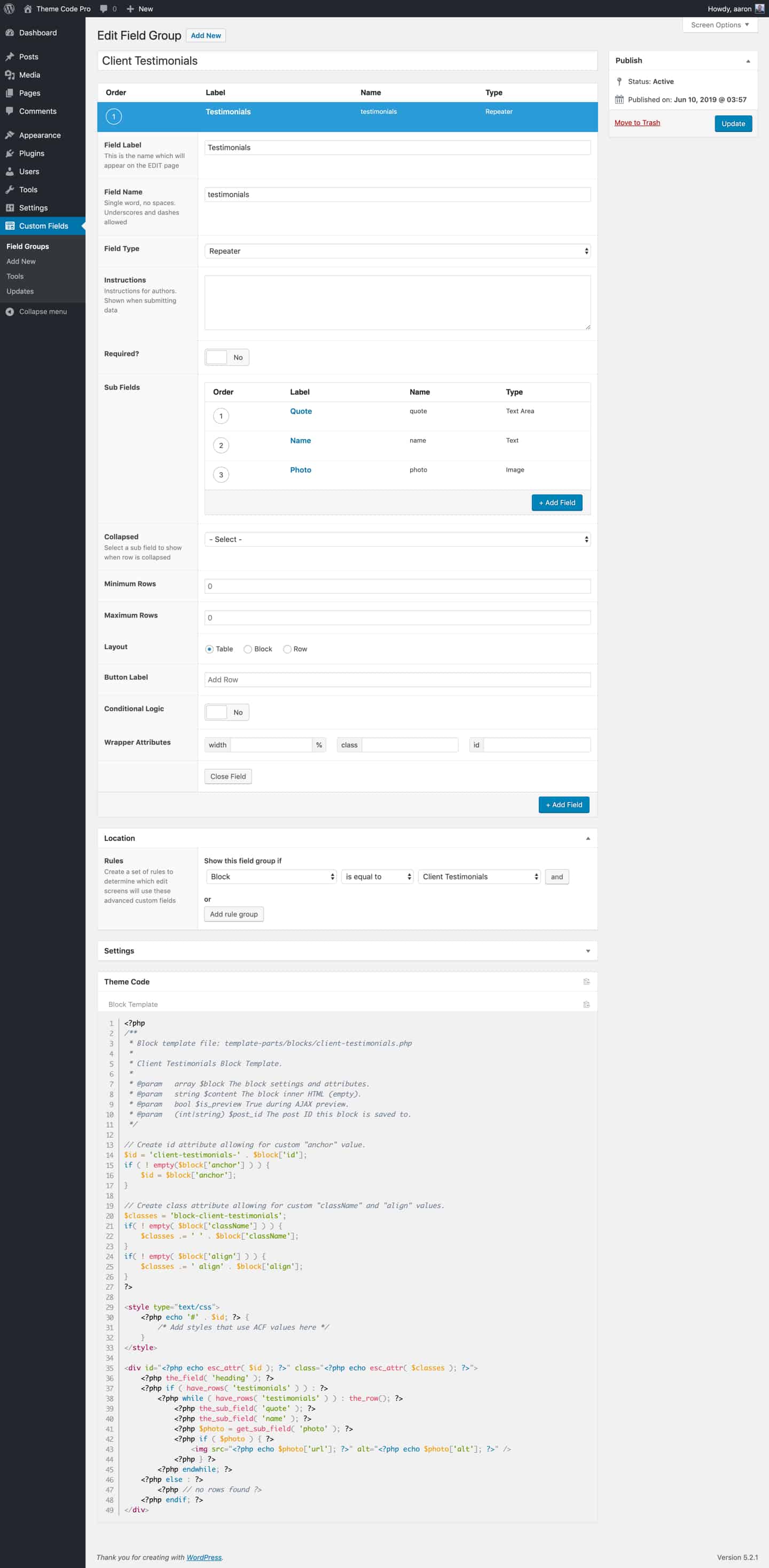The width and height of the screenshot is (769, 1568).
Task: Click the Field Label input with Testimonials
Action: coord(397,147)
